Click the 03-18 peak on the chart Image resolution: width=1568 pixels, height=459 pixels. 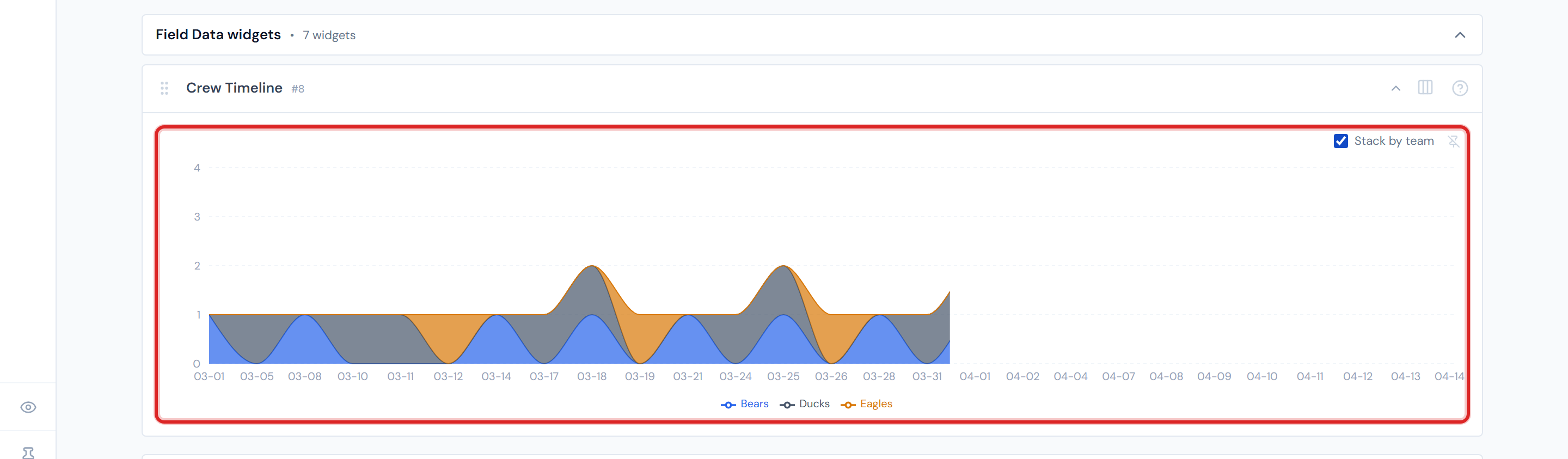592,266
